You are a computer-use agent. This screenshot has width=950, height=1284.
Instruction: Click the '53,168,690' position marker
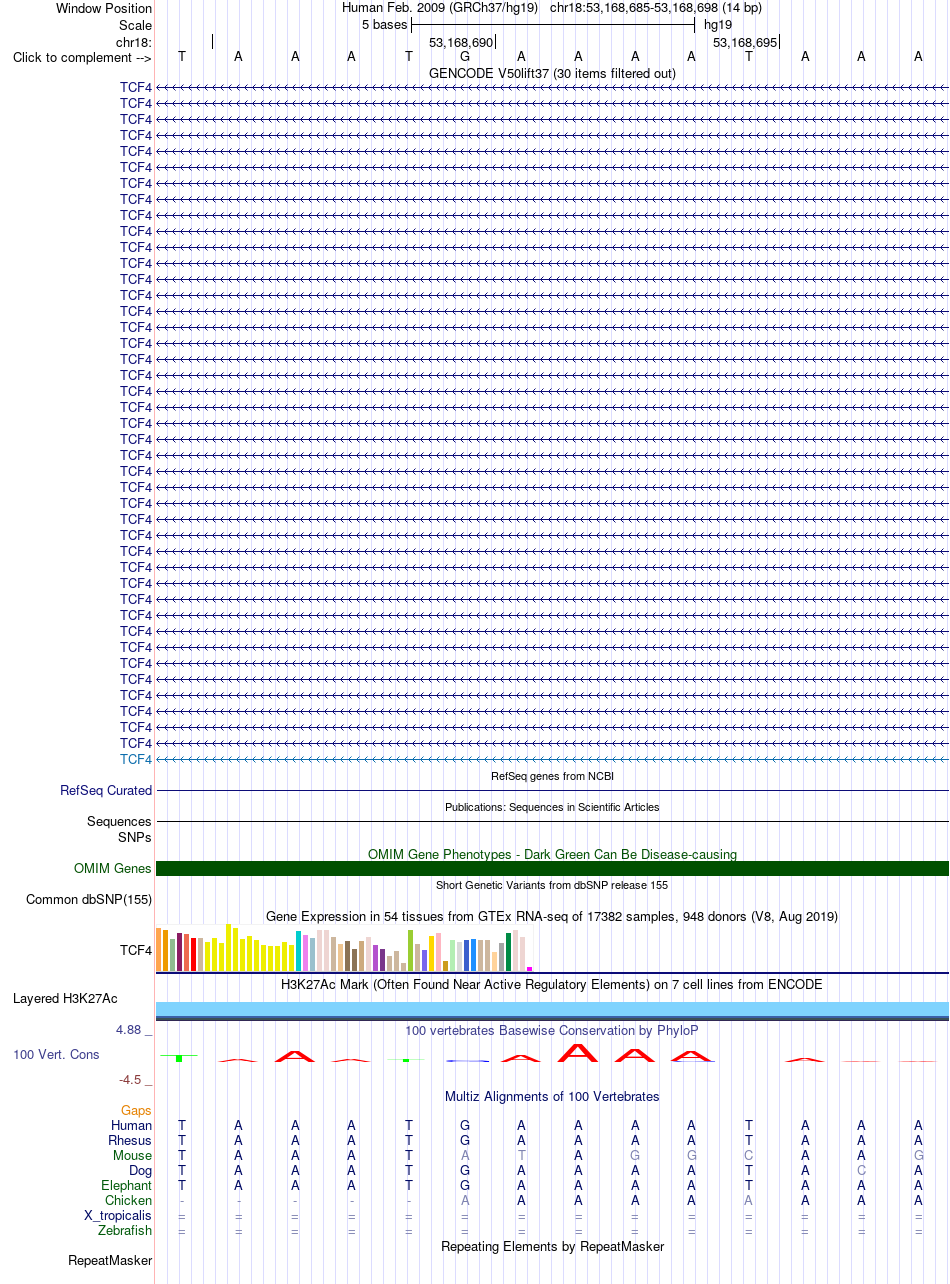pos(461,42)
